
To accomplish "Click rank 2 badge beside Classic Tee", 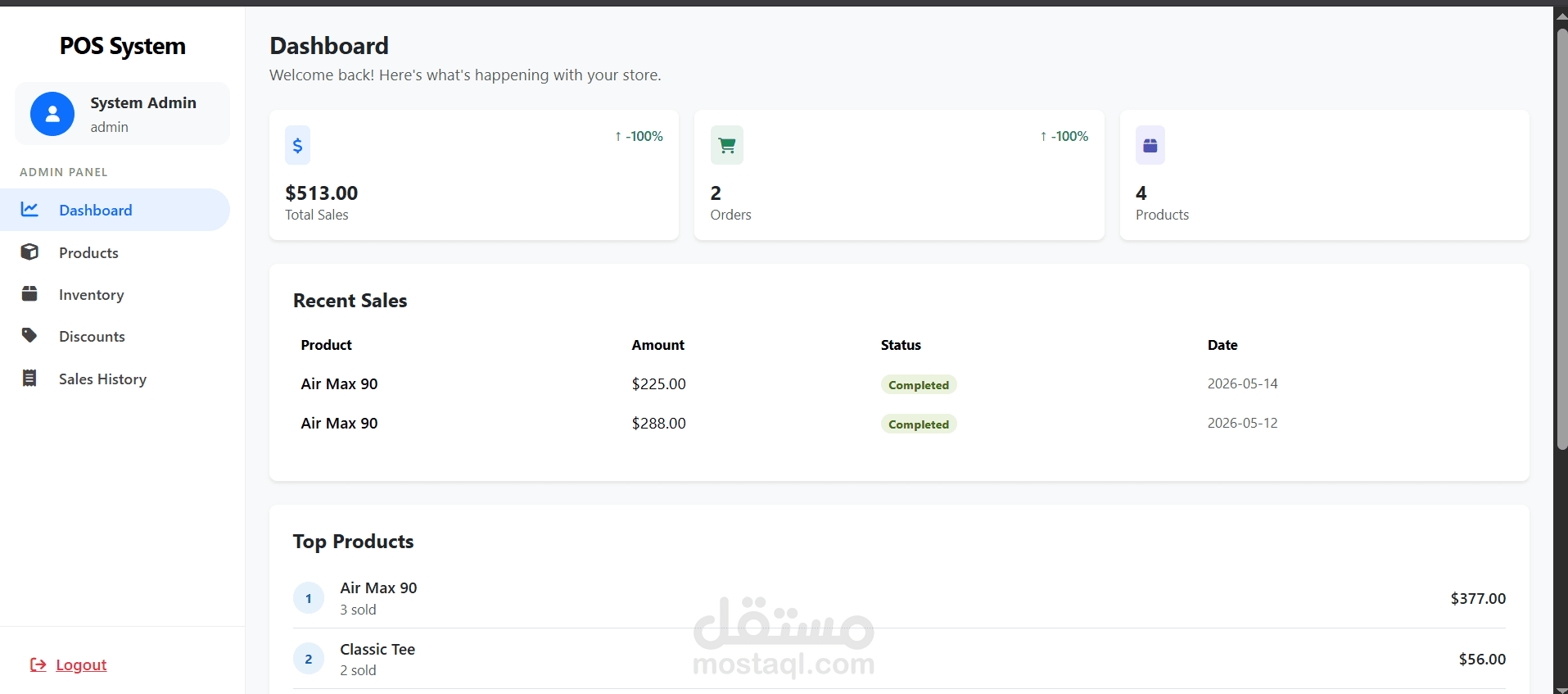I will click(309, 659).
